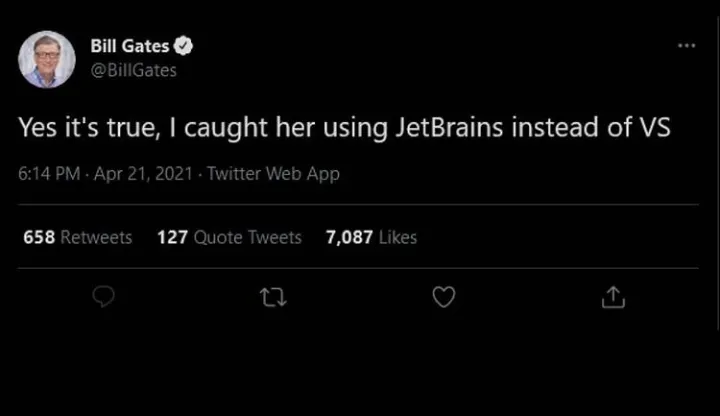View the 658 Retweets list
The image size is (720, 416).
tap(77, 237)
